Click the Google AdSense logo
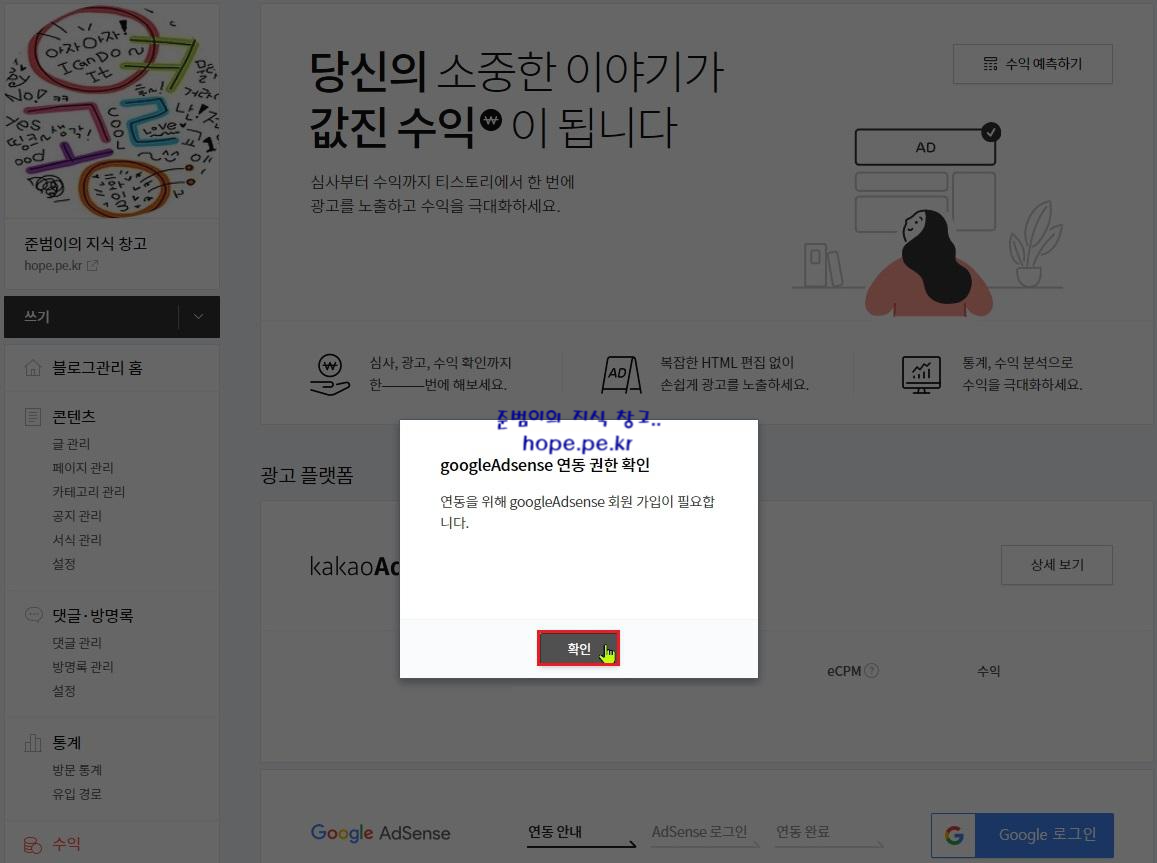 point(380,833)
